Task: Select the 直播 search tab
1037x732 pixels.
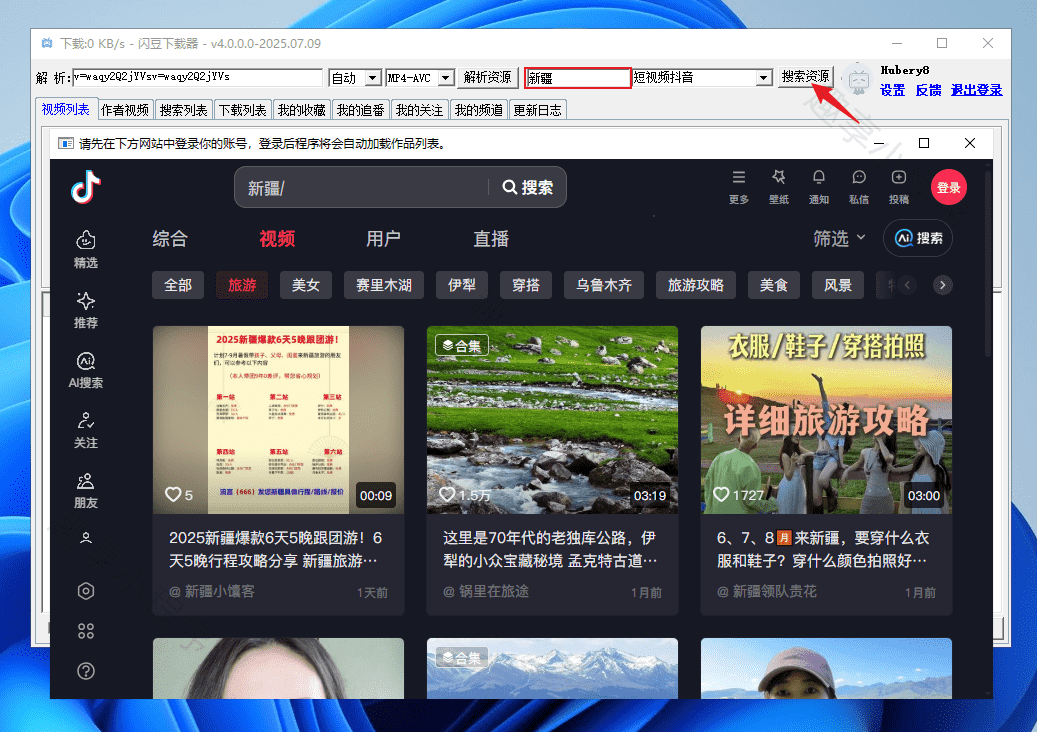Action: pyautogui.click(x=491, y=239)
